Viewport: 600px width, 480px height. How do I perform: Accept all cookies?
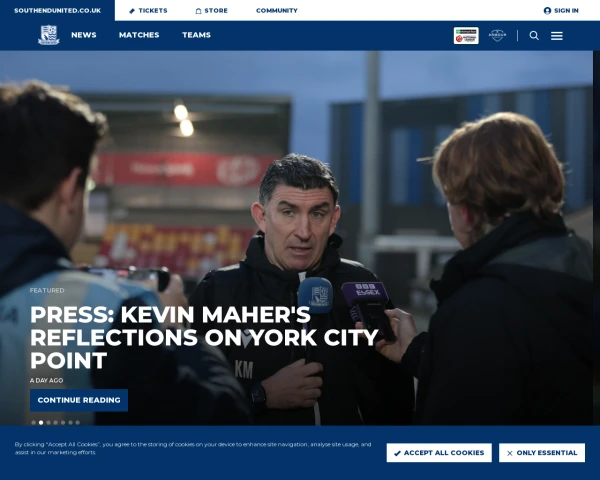[x=439, y=453]
